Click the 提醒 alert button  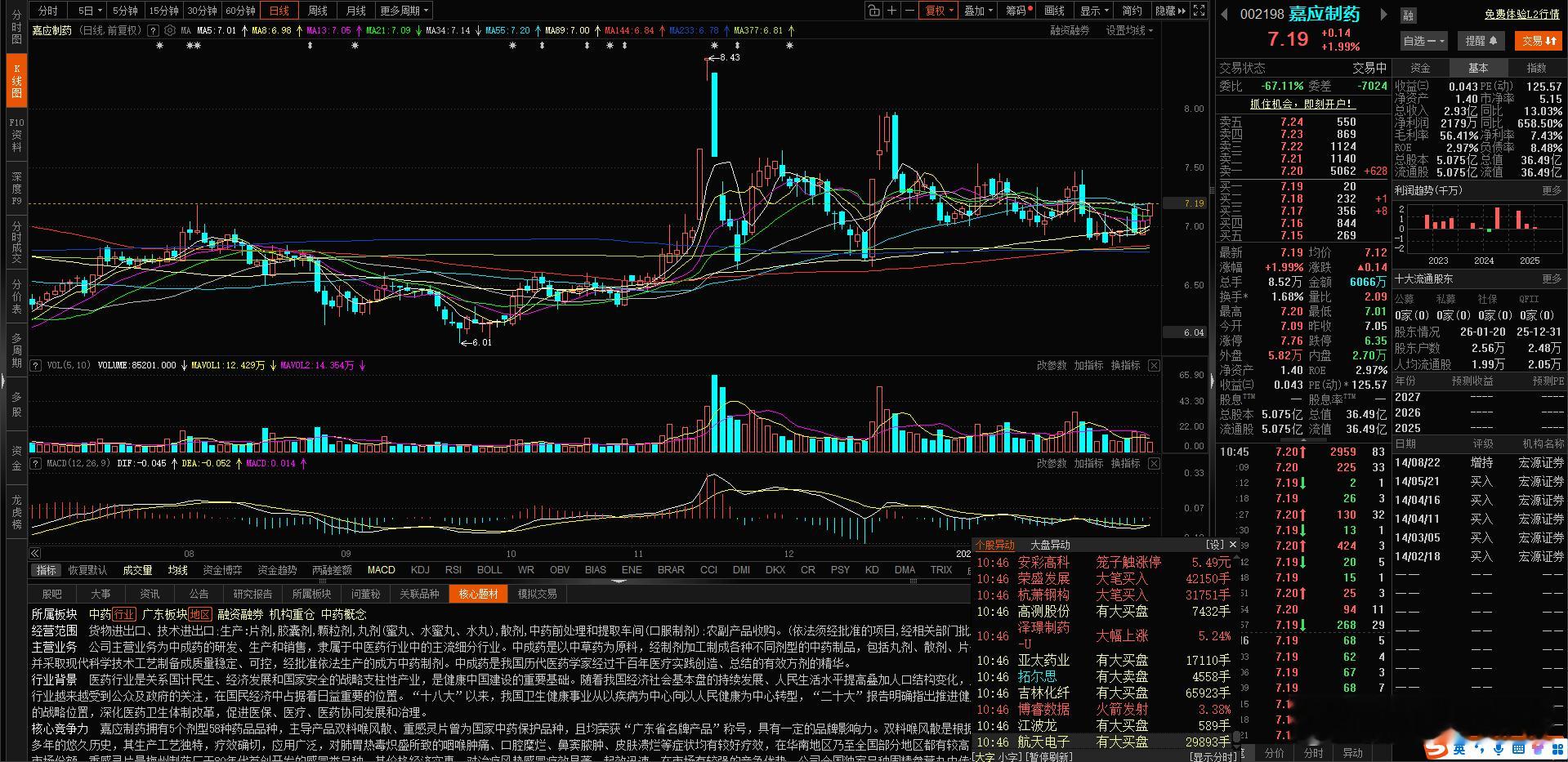[x=1481, y=41]
